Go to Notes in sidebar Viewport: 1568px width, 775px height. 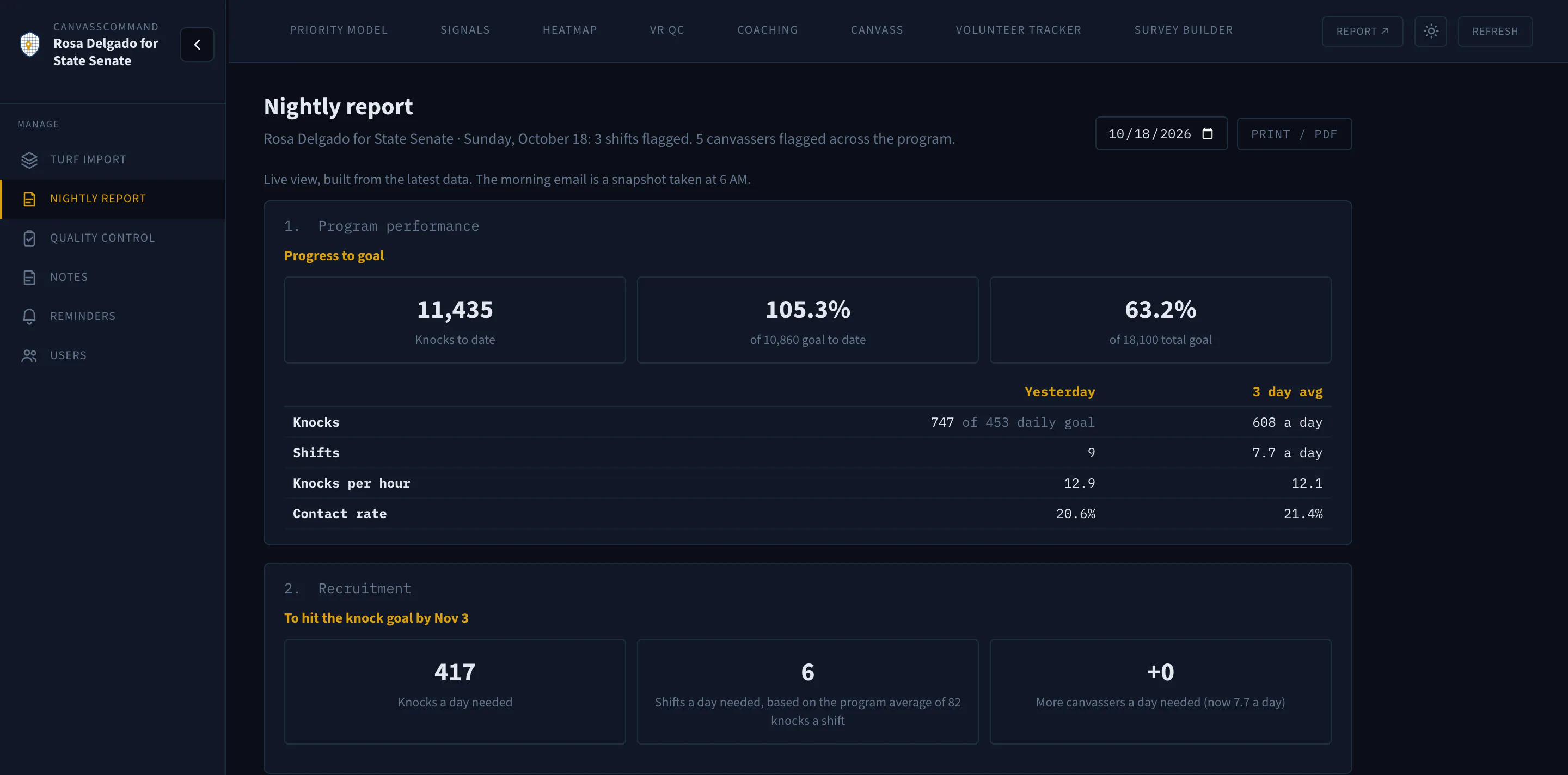(x=113, y=278)
